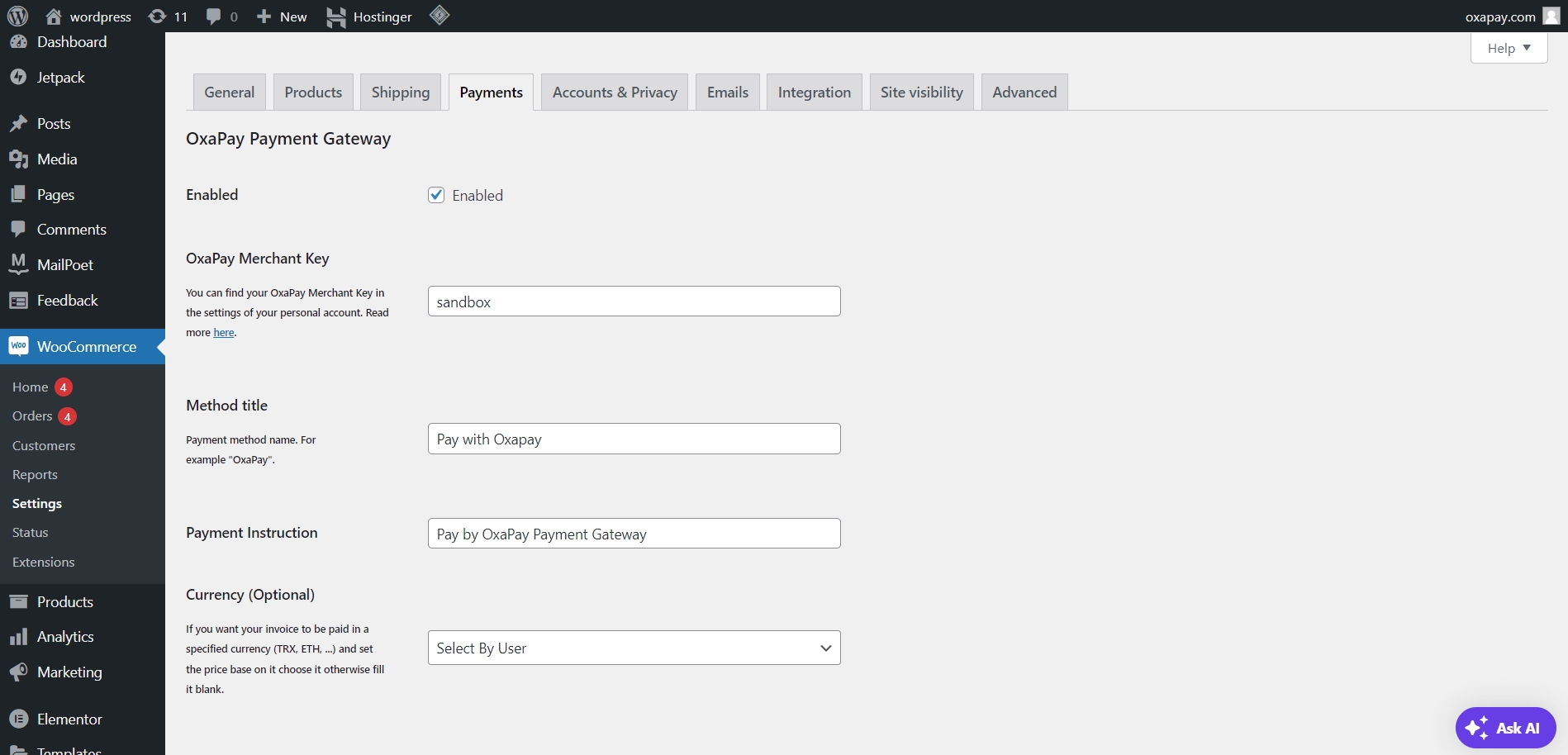
Task: Open the New content menu
Action: click(282, 17)
